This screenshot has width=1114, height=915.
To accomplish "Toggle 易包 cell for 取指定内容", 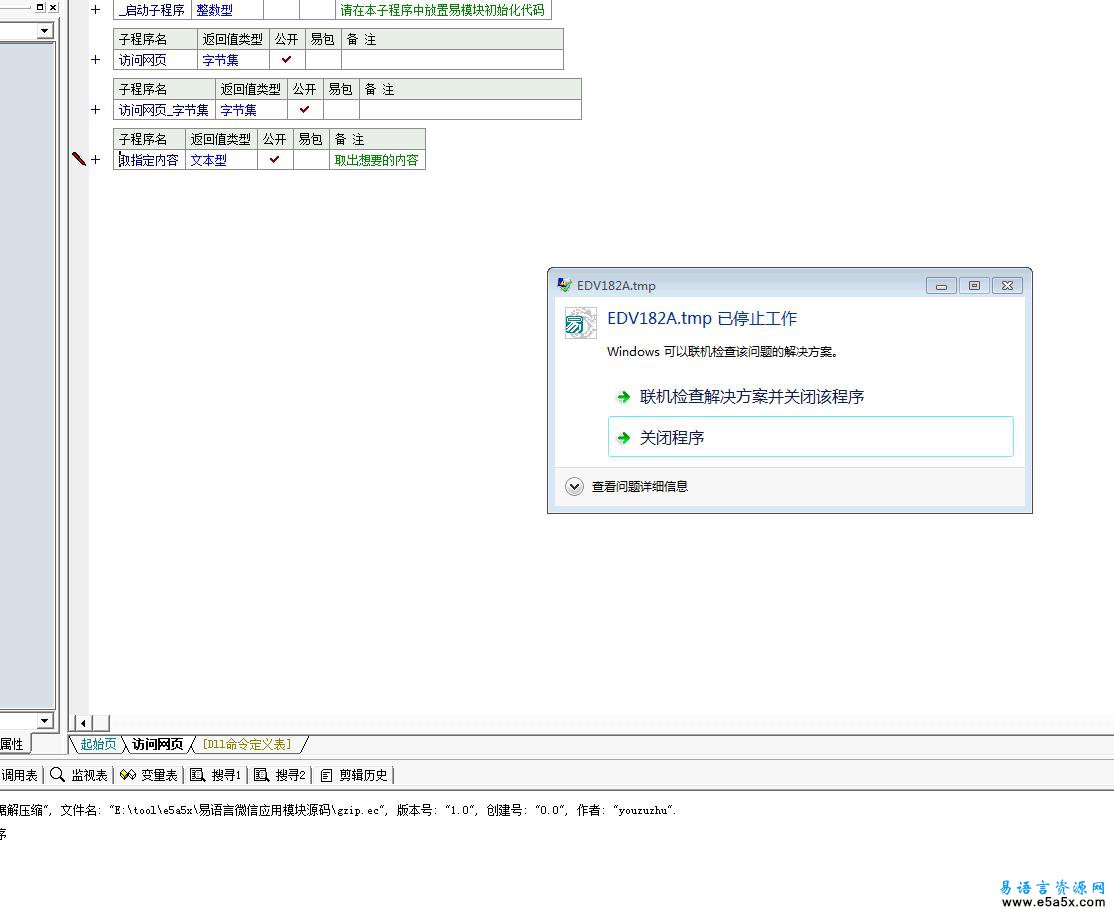I will (x=311, y=159).
